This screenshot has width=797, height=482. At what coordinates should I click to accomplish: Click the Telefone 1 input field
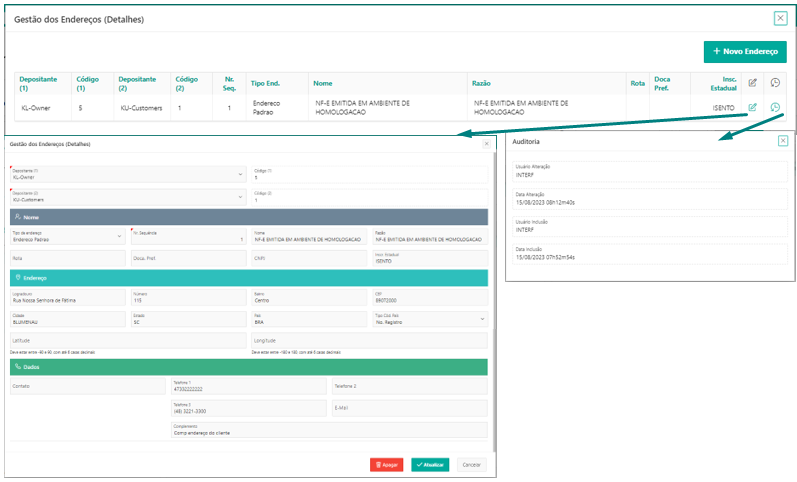point(249,386)
